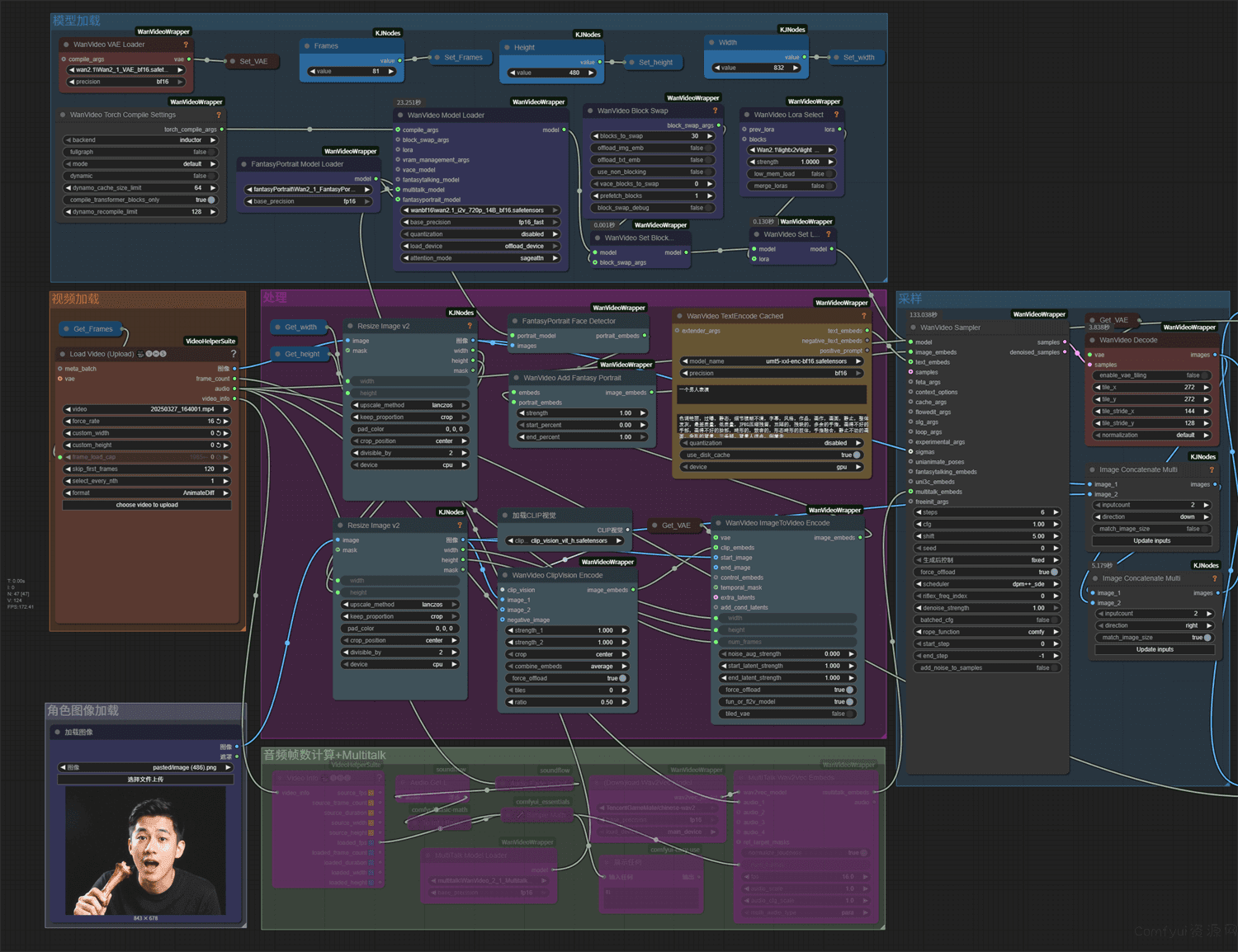Open attention_mode dropdown in Model Loader
1238x952 pixels.
tap(481, 258)
